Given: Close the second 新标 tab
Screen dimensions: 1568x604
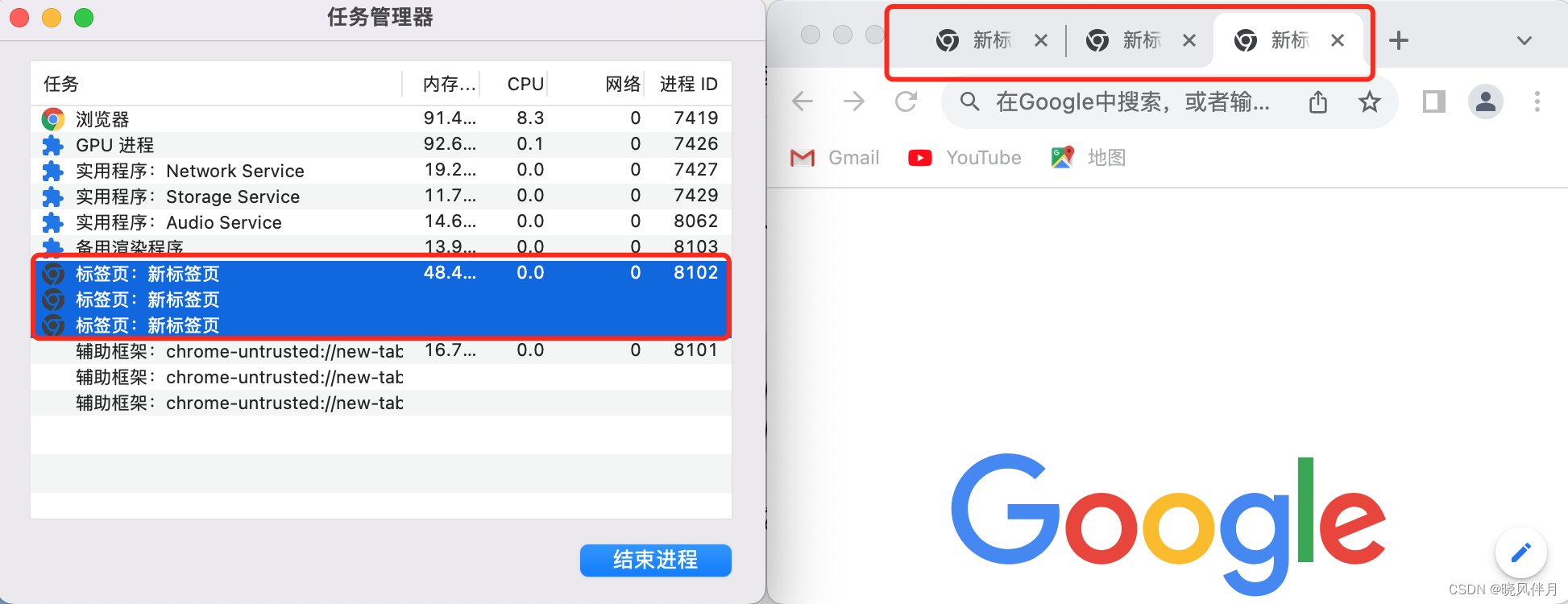Looking at the screenshot, I should click(x=1189, y=40).
